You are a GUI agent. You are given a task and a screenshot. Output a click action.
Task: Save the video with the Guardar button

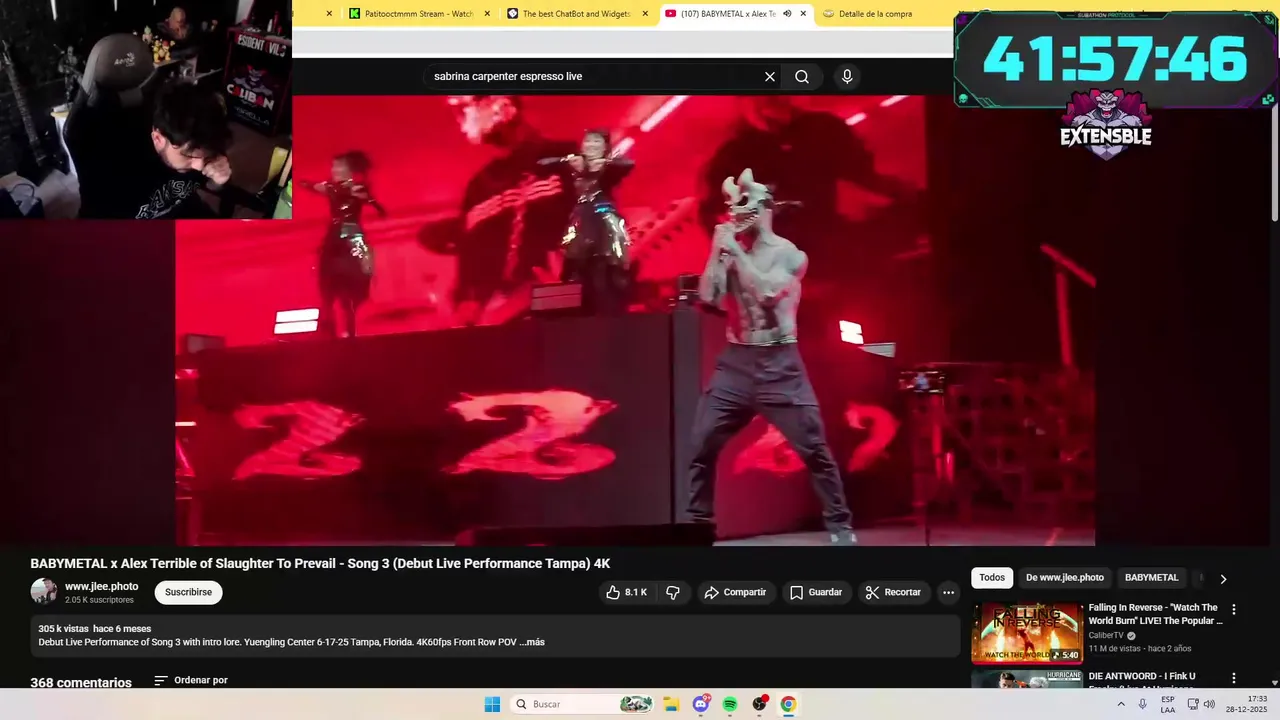[816, 593]
